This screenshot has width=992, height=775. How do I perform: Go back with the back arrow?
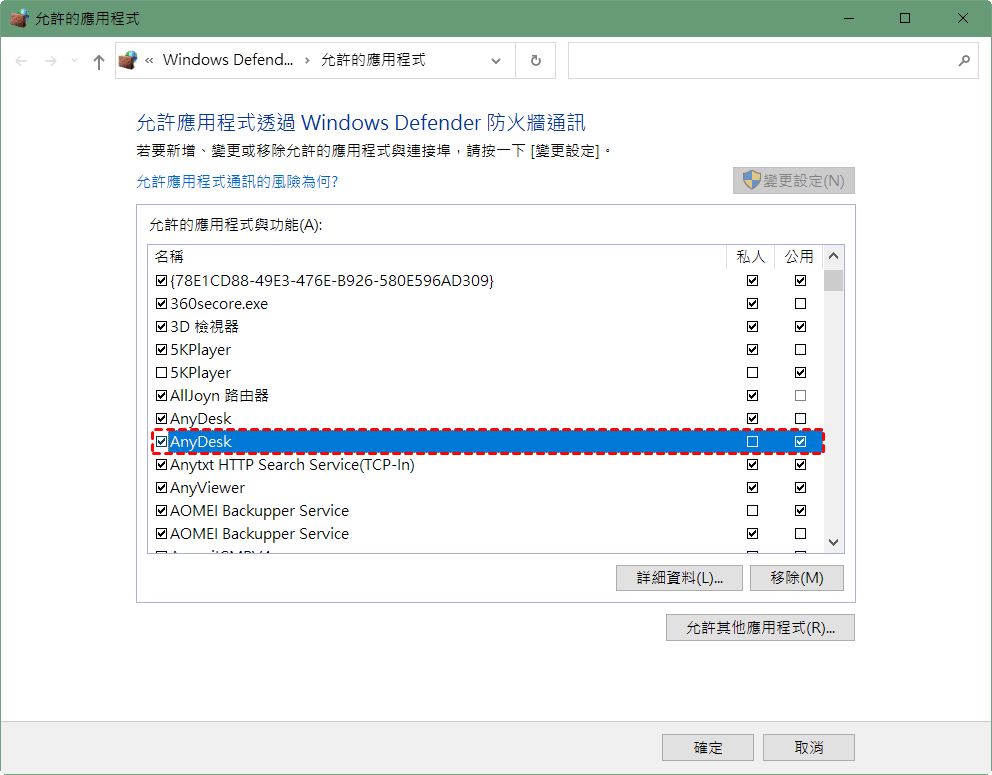21,61
